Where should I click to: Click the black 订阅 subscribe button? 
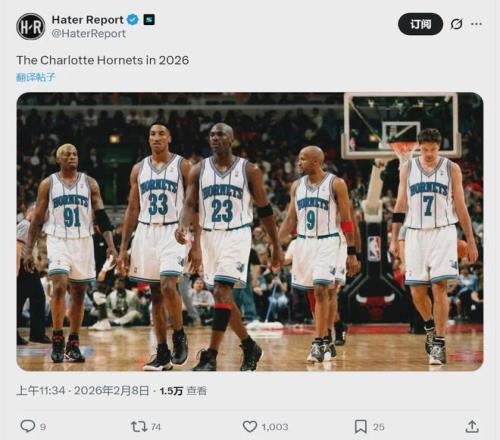420,24
